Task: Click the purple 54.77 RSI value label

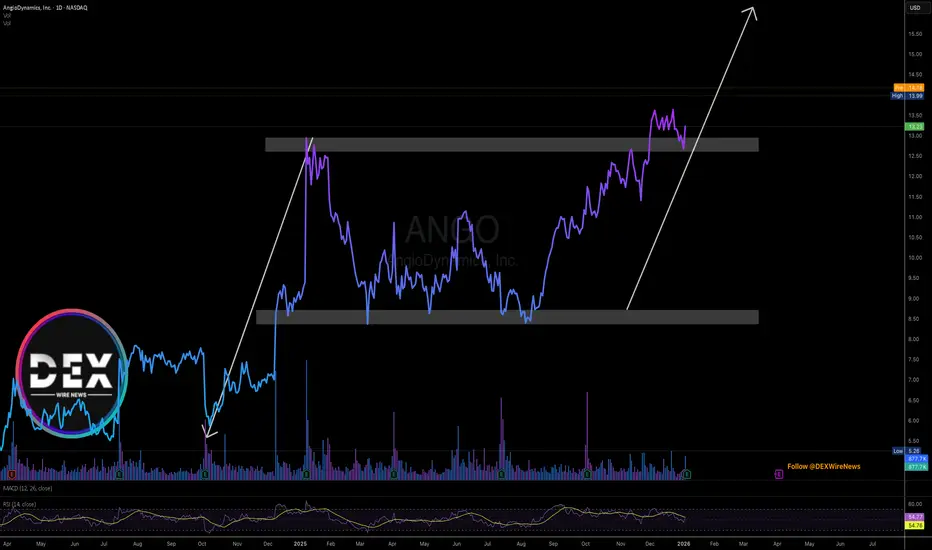Action: pyautogui.click(x=915, y=517)
